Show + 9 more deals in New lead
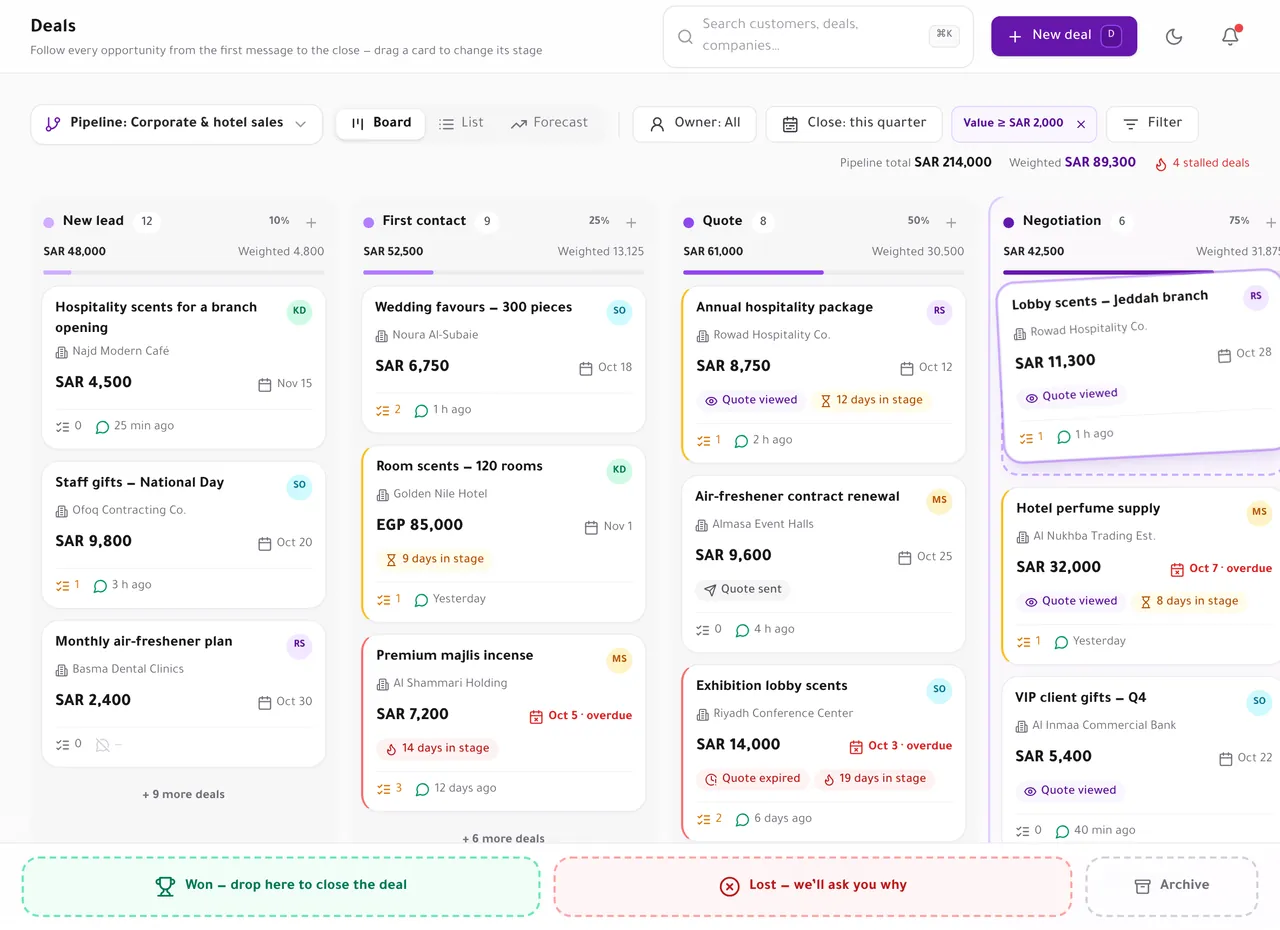1280x930 pixels. (184, 794)
